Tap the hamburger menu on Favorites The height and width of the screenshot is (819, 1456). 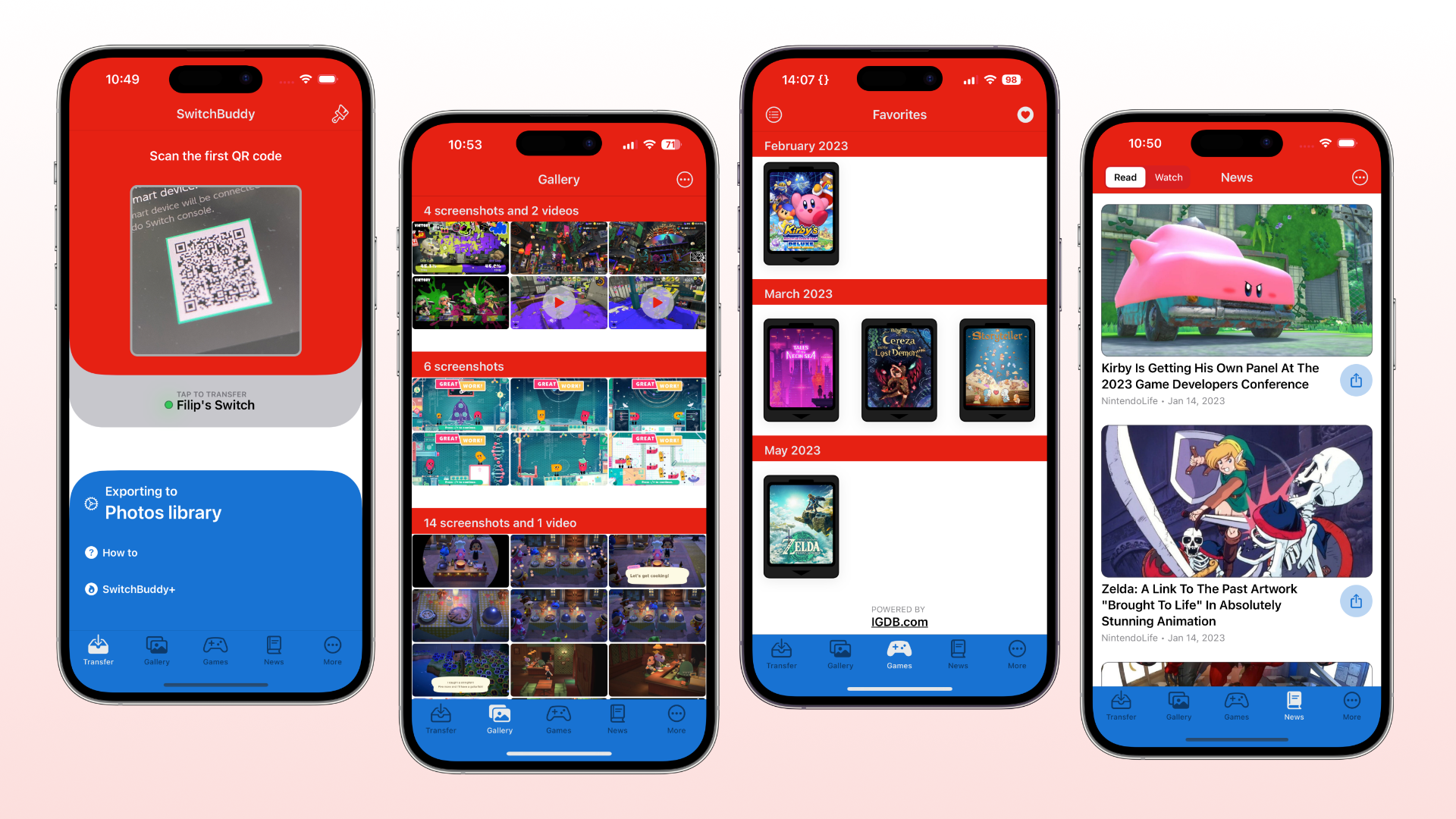pos(774,113)
